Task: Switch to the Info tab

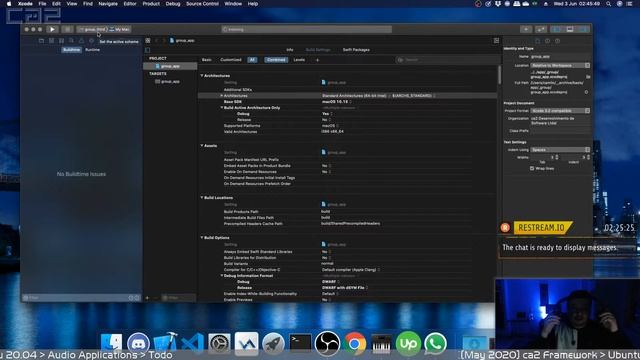Action: [x=290, y=50]
